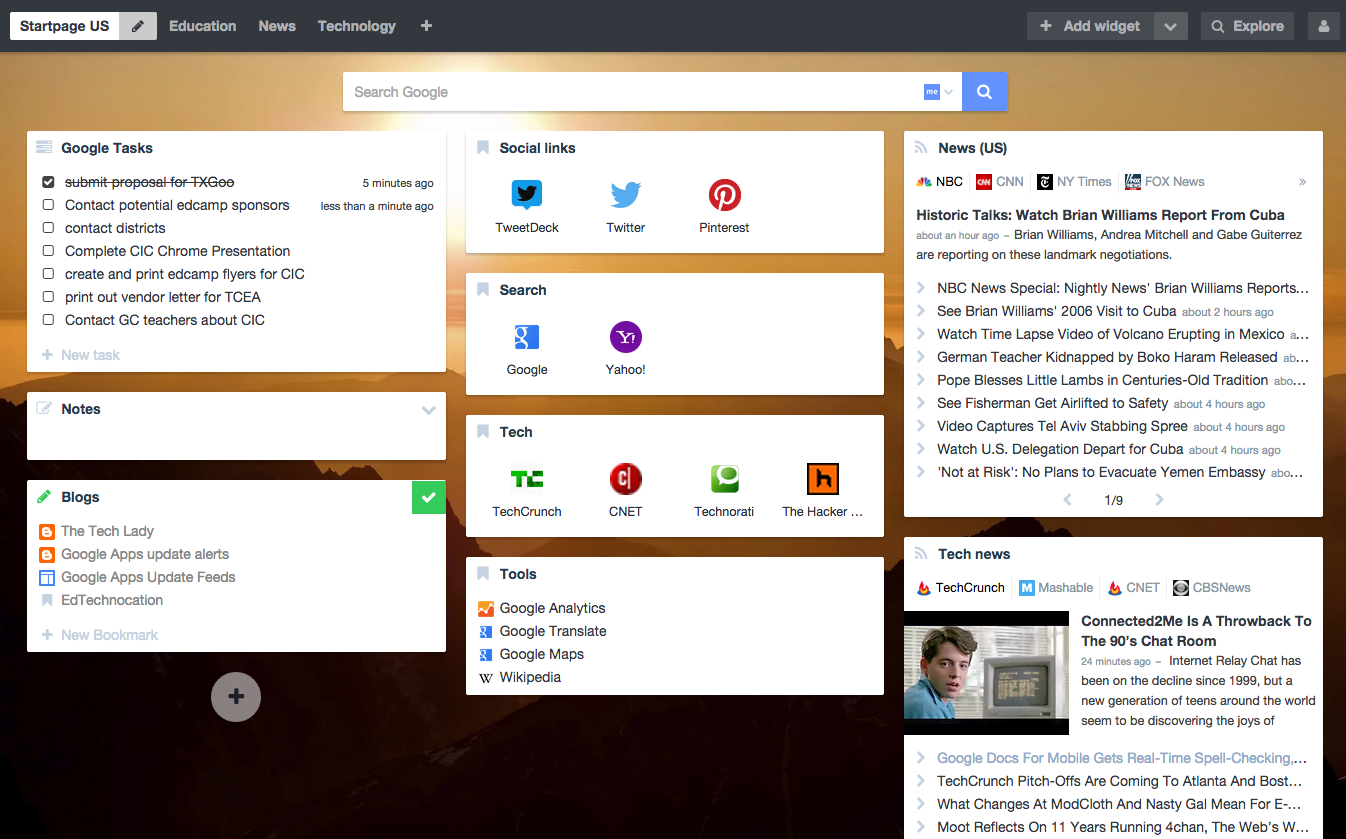Open the Technorati icon
Screen dimensions: 1346x839
(724, 479)
